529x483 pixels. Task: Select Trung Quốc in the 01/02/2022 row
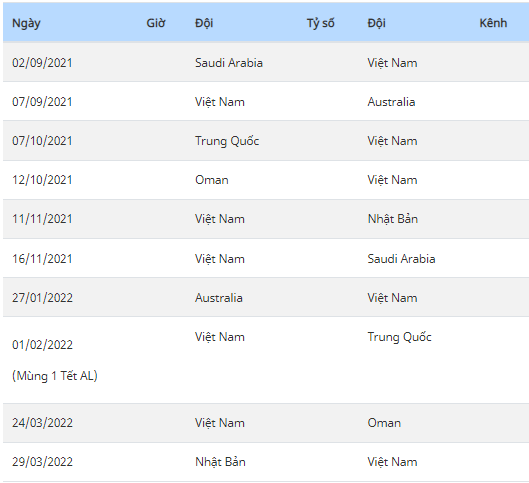[x=399, y=337]
